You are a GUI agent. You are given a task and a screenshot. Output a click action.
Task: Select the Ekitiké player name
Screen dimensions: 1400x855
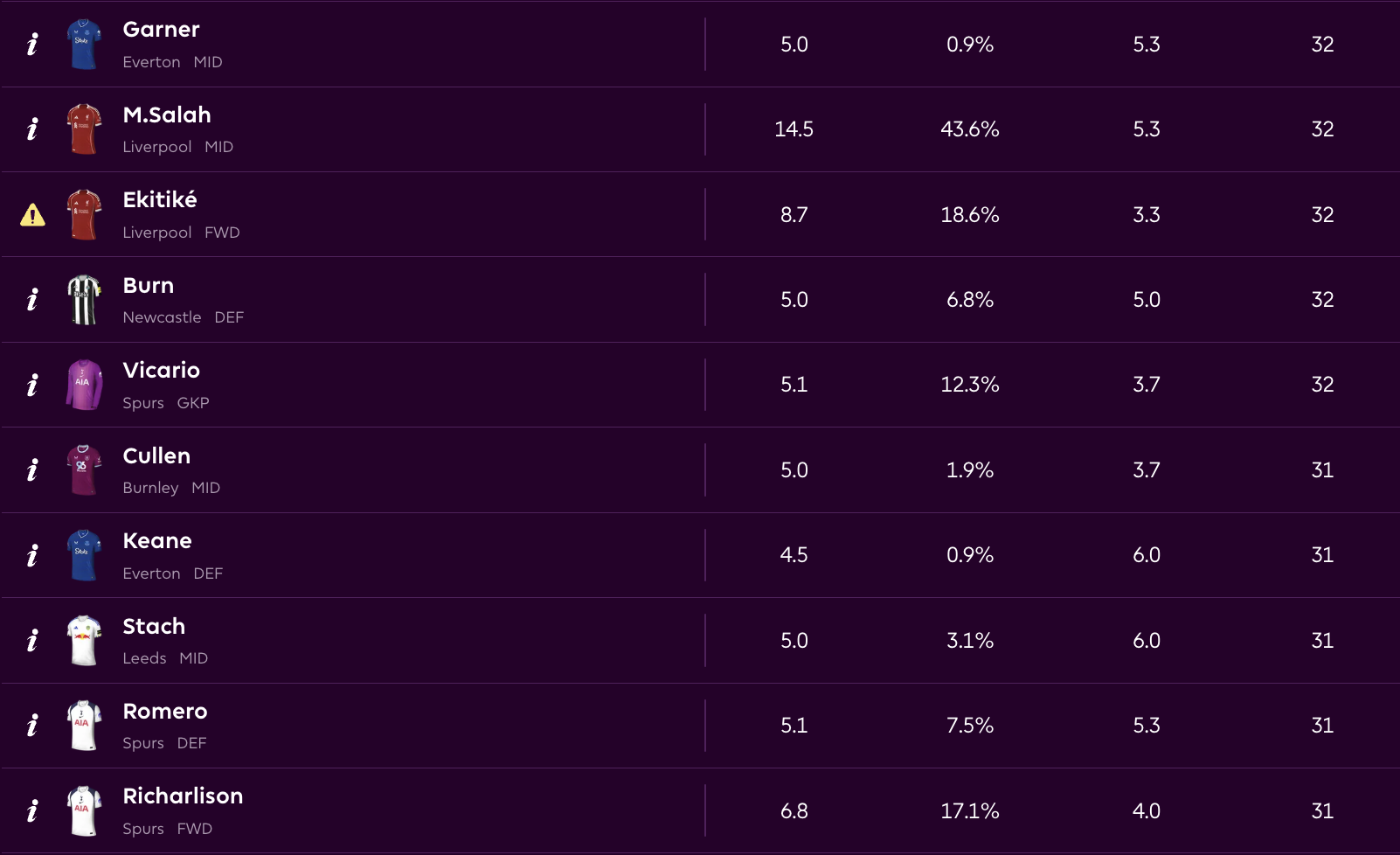coord(160,200)
